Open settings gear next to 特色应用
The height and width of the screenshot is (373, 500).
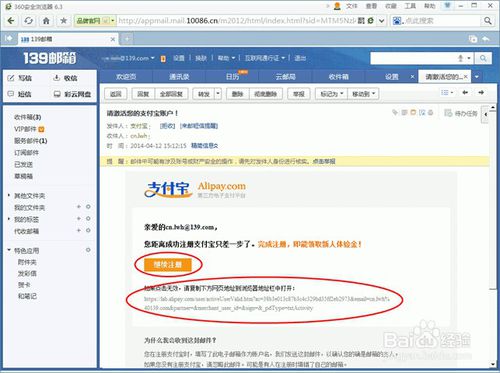click(x=88, y=250)
